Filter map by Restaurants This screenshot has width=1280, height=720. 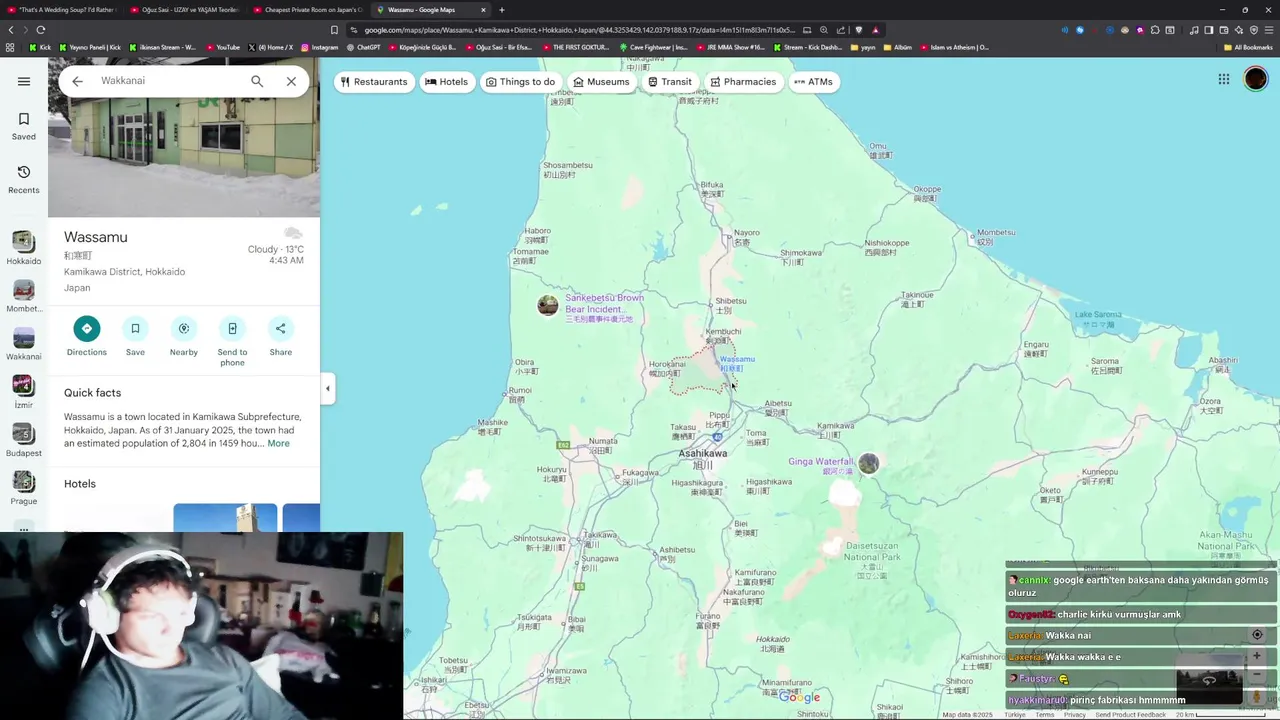[x=374, y=82]
